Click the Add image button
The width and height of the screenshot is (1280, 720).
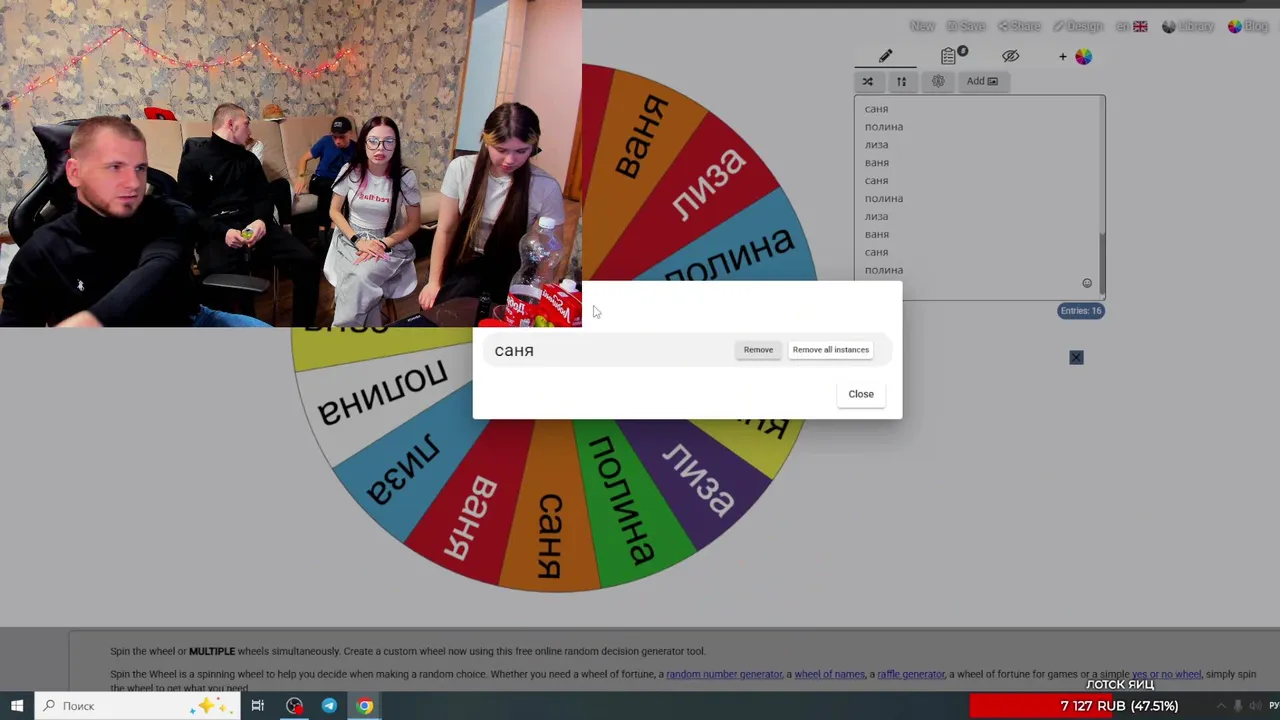coord(981,81)
